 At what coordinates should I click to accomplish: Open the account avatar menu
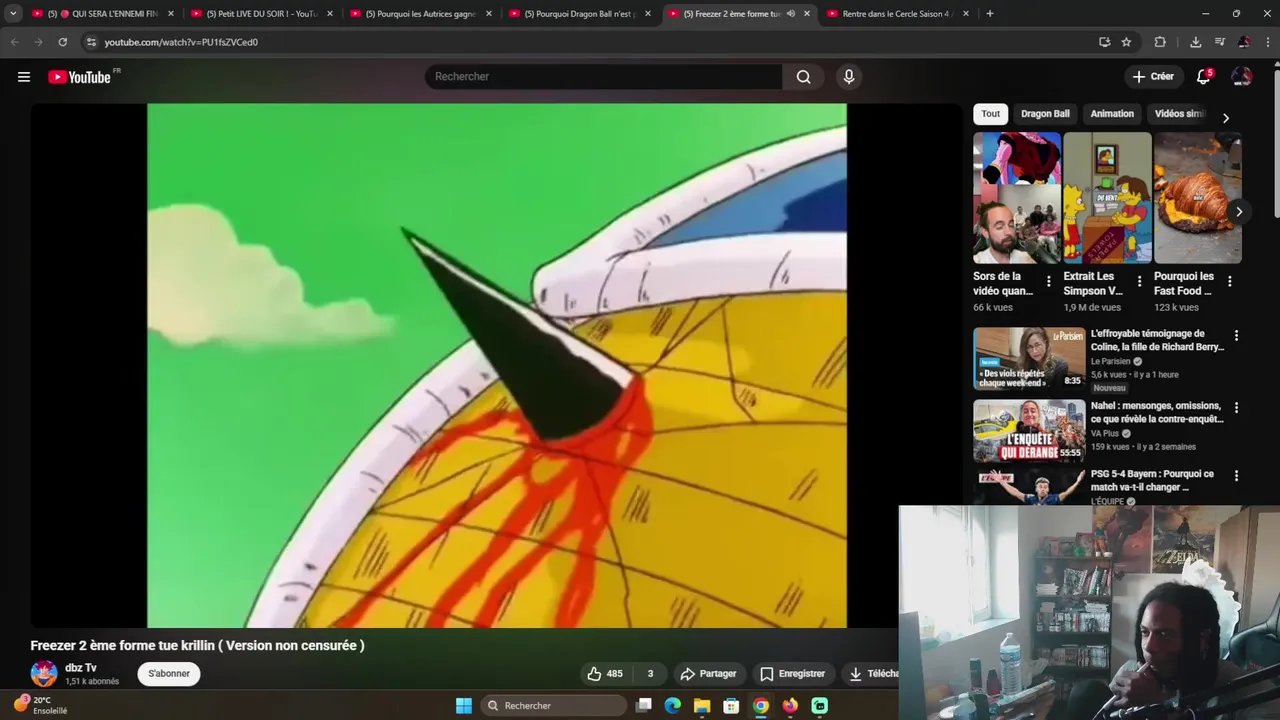click(1241, 77)
